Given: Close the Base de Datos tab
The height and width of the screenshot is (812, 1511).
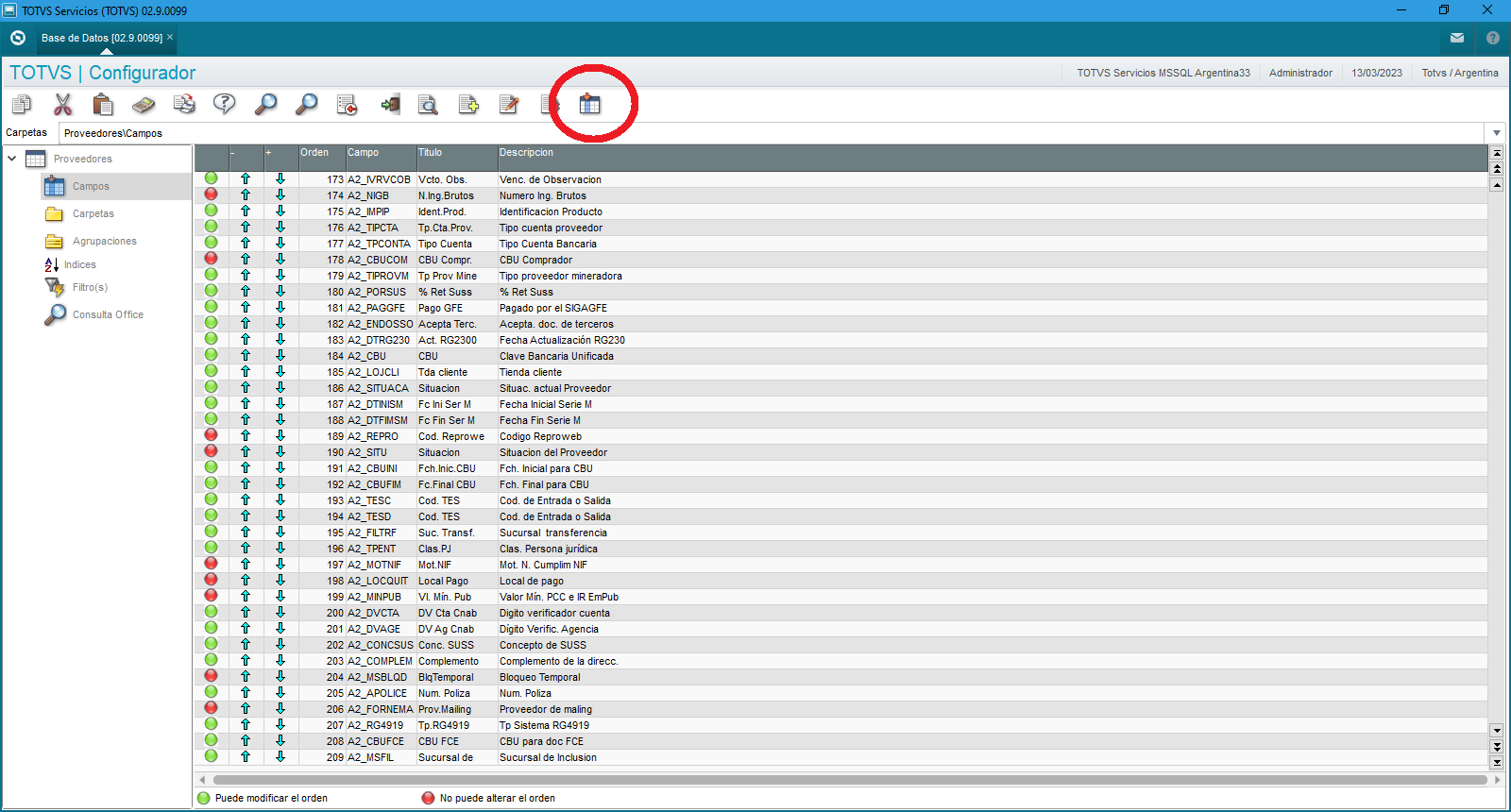Looking at the screenshot, I should 171,37.
